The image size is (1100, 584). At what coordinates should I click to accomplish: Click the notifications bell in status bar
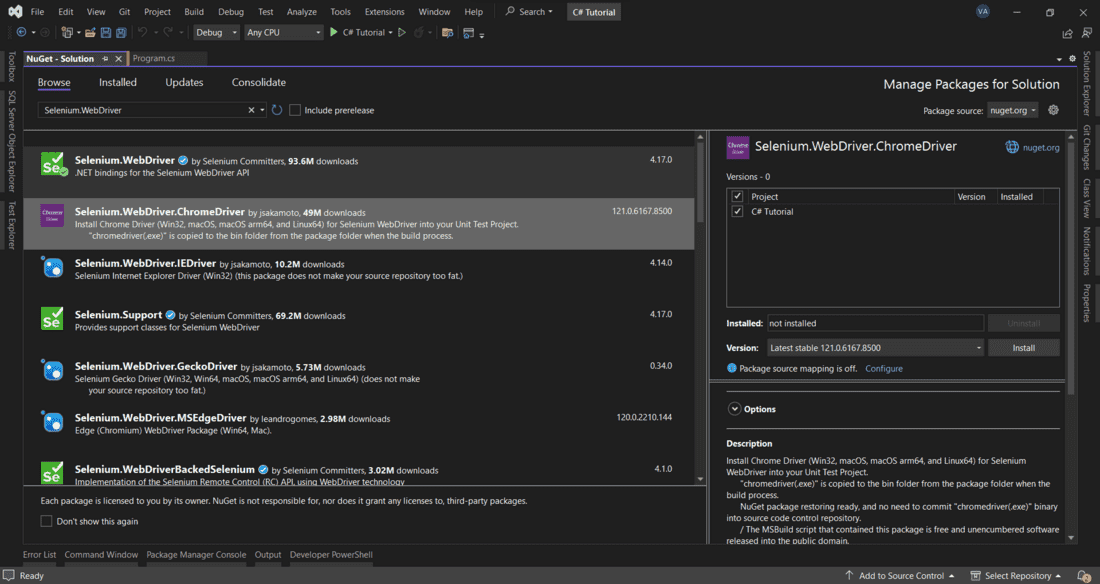1084,576
